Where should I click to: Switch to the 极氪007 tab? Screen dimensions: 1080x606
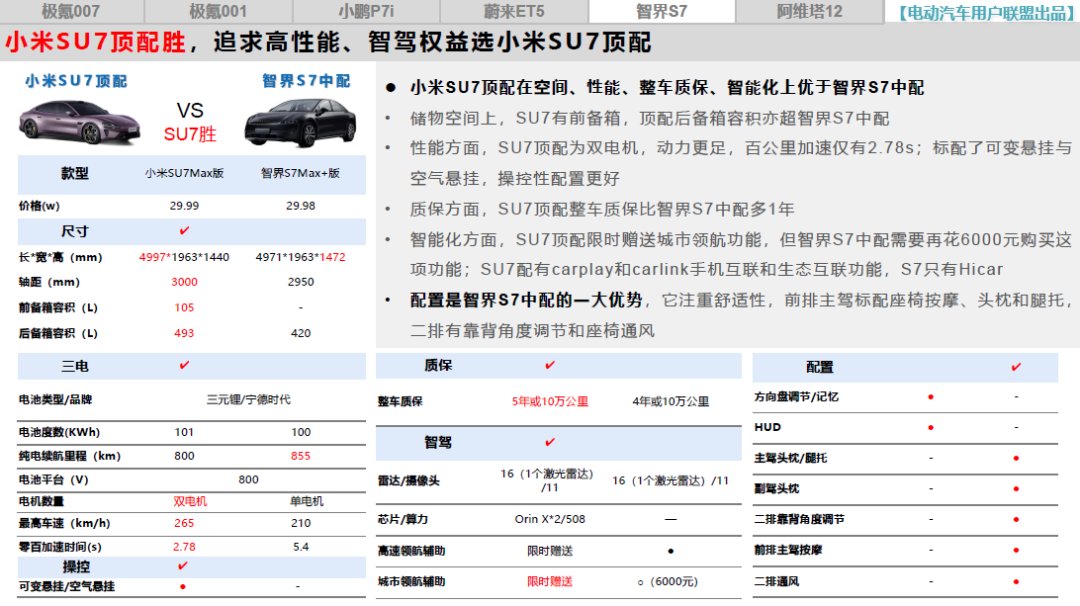pyautogui.click(x=71, y=11)
